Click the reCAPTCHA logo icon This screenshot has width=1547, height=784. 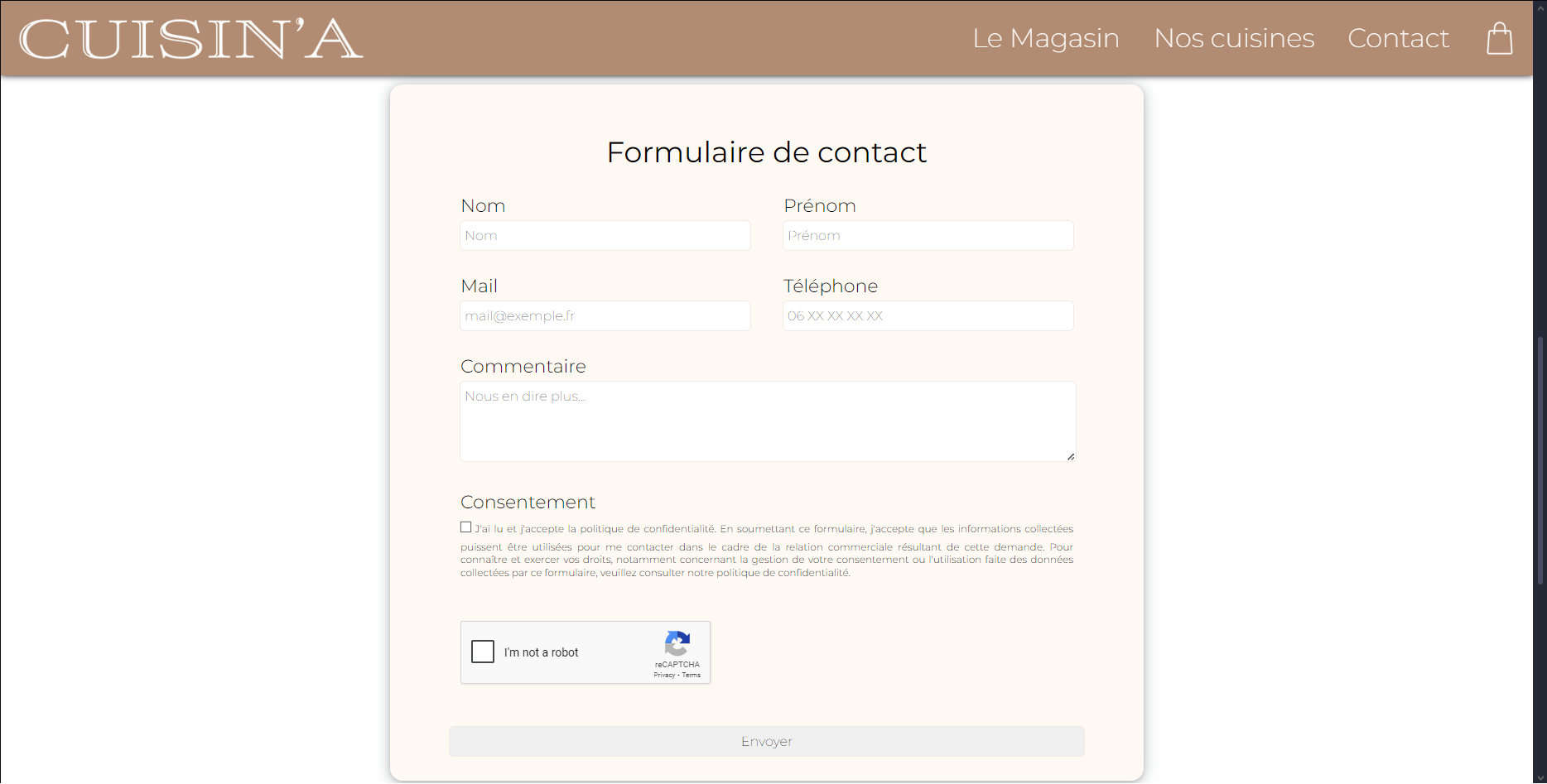tap(677, 643)
